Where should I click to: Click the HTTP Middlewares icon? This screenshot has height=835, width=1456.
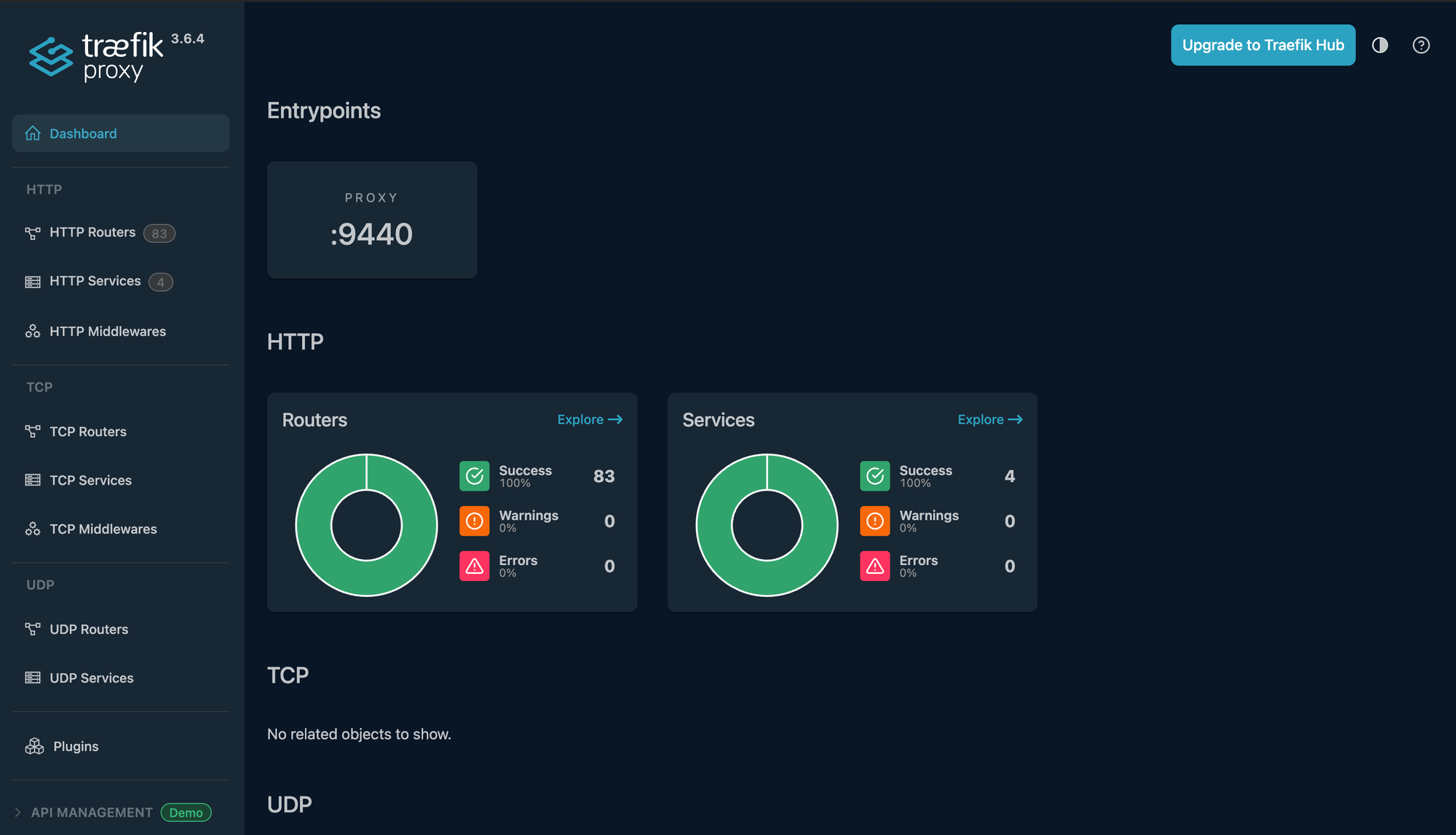pyautogui.click(x=33, y=331)
